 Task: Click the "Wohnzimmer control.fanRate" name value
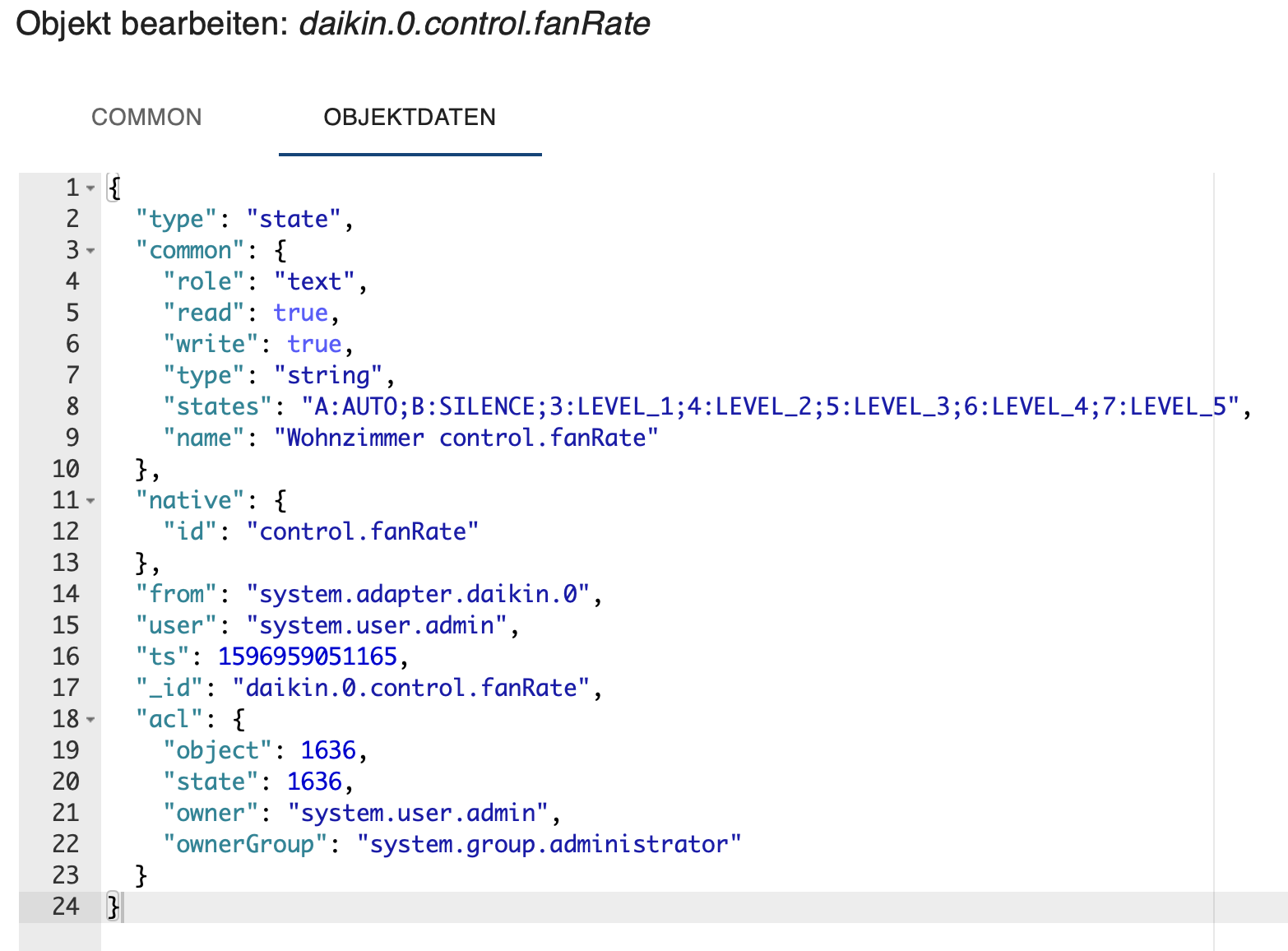[x=466, y=438]
